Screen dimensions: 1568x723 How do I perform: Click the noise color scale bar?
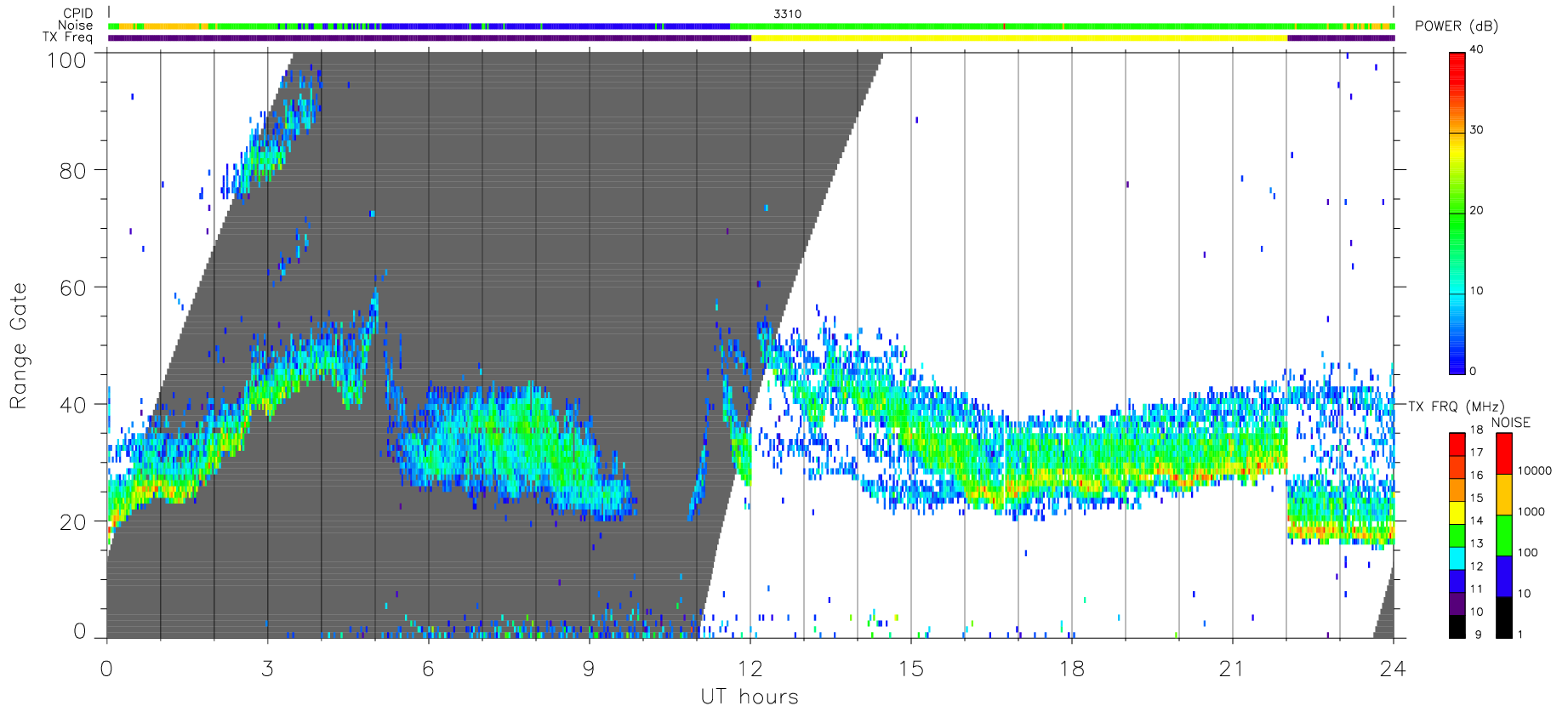click(1504, 535)
